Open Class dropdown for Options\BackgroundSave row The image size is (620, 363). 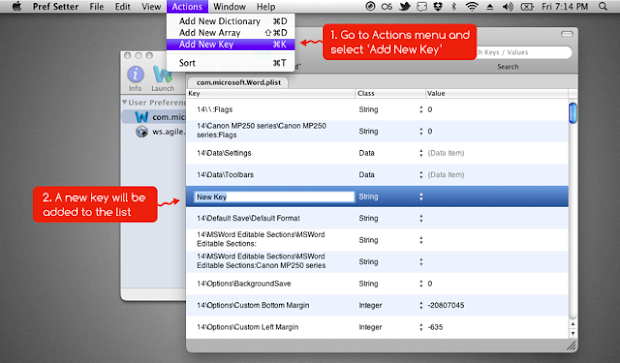click(x=421, y=284)
